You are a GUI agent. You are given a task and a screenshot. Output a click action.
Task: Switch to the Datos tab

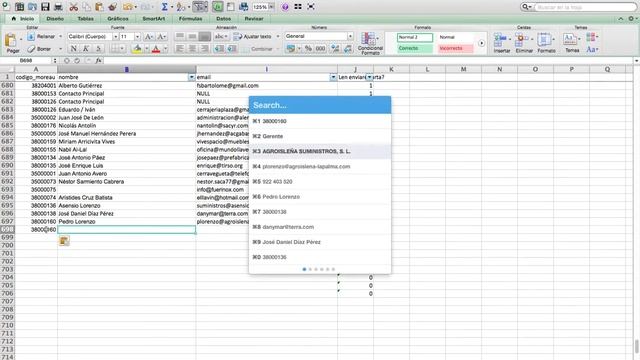coord(223,19)
